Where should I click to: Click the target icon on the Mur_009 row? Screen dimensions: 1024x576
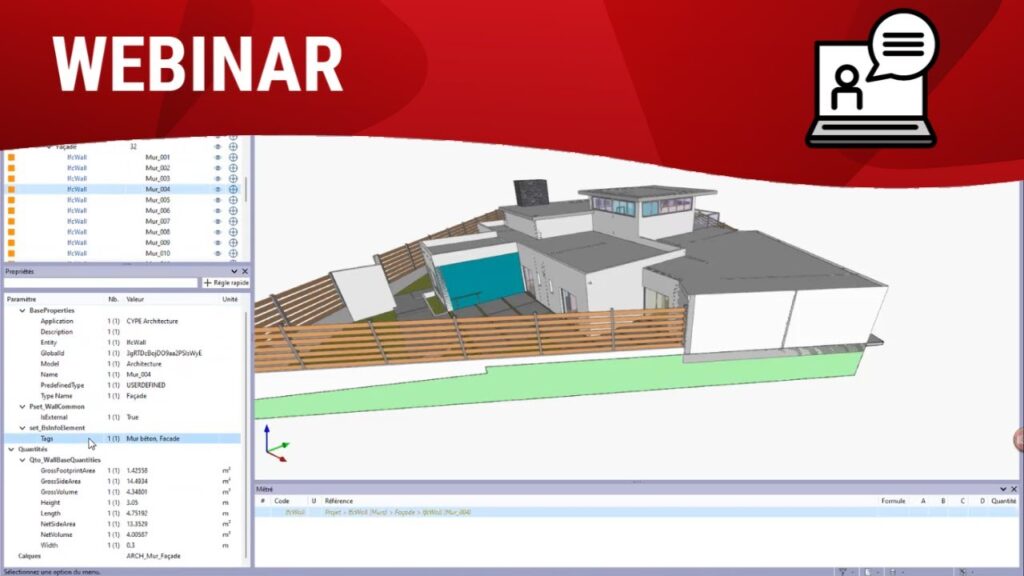point(233,242)
